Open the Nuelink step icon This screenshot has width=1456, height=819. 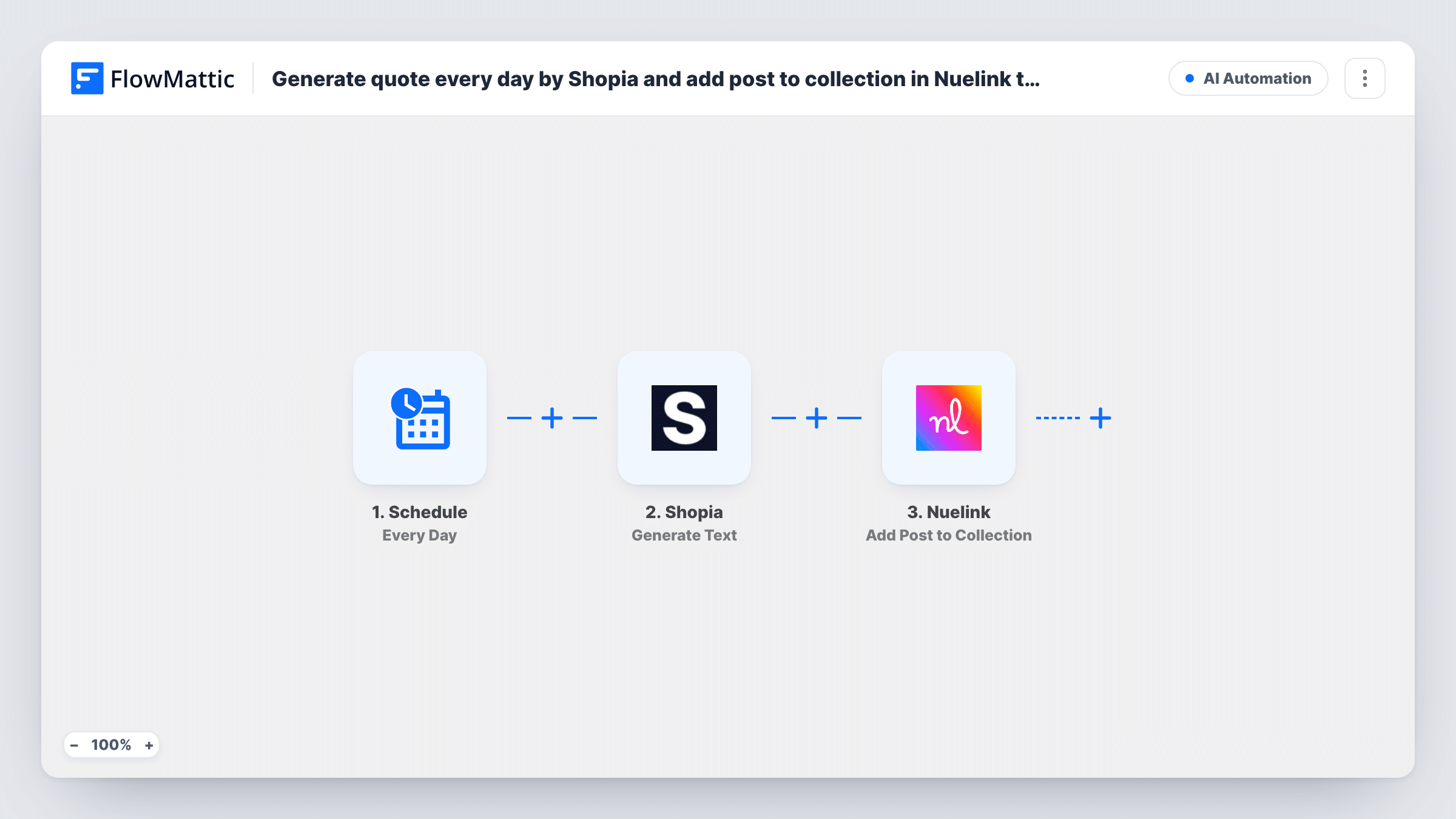coord(949,418)
